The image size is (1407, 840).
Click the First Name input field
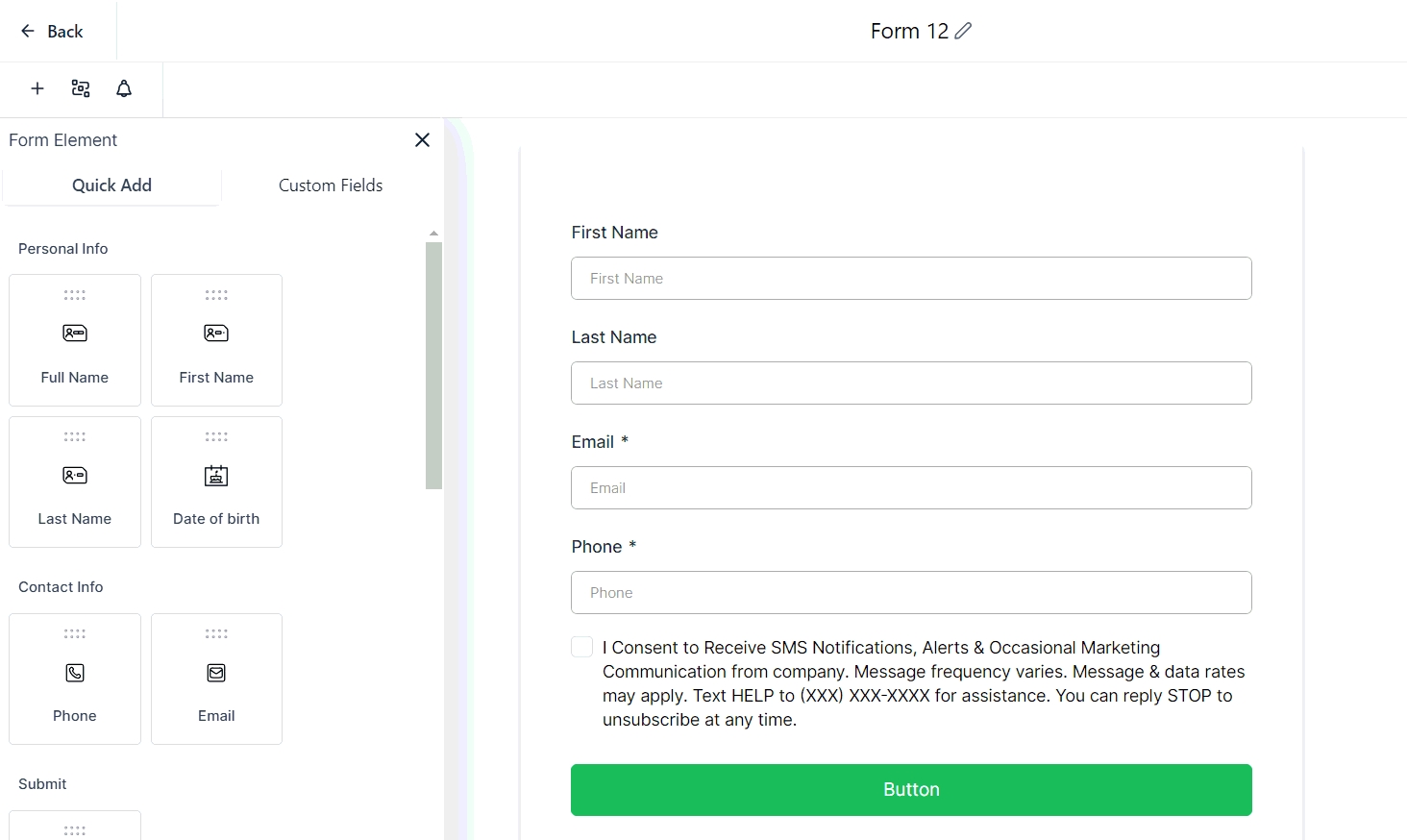point(911,279)
